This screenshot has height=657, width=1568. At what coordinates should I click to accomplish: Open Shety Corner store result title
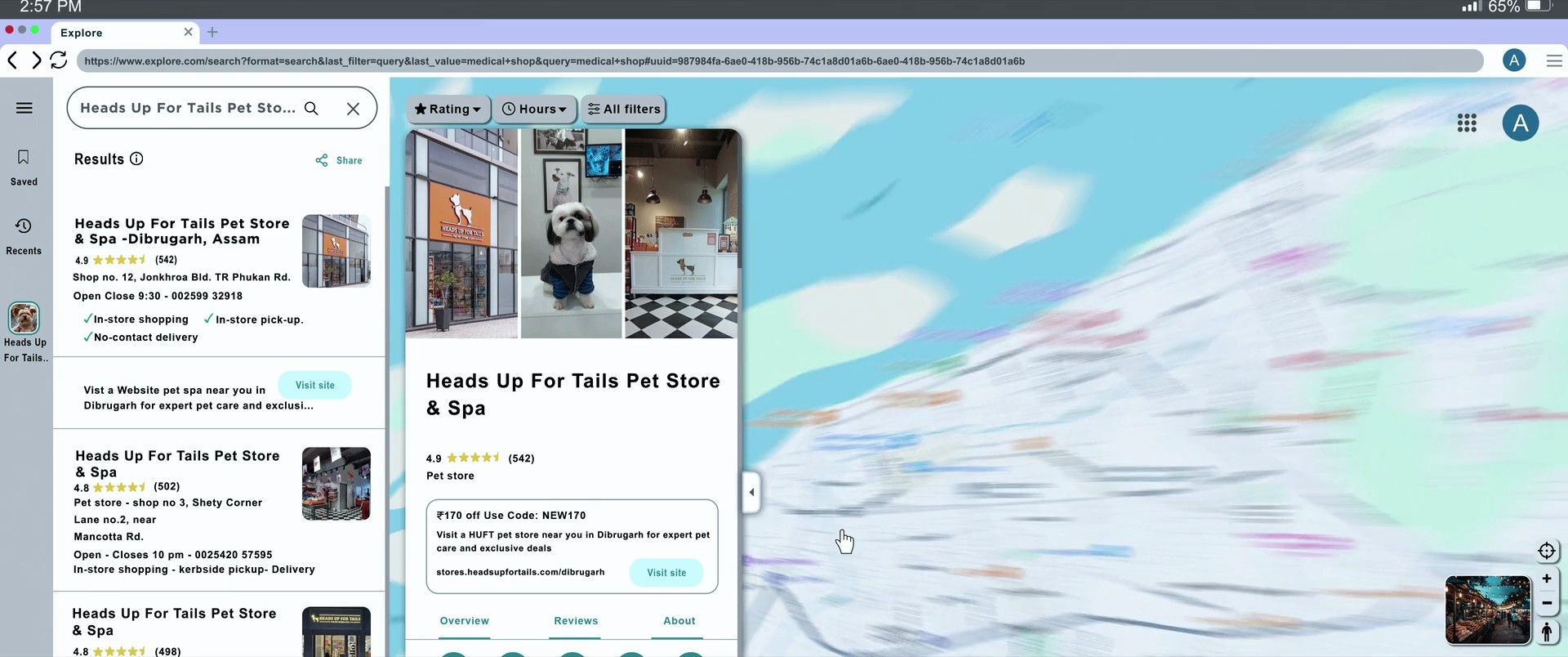(x=177, y=463)
